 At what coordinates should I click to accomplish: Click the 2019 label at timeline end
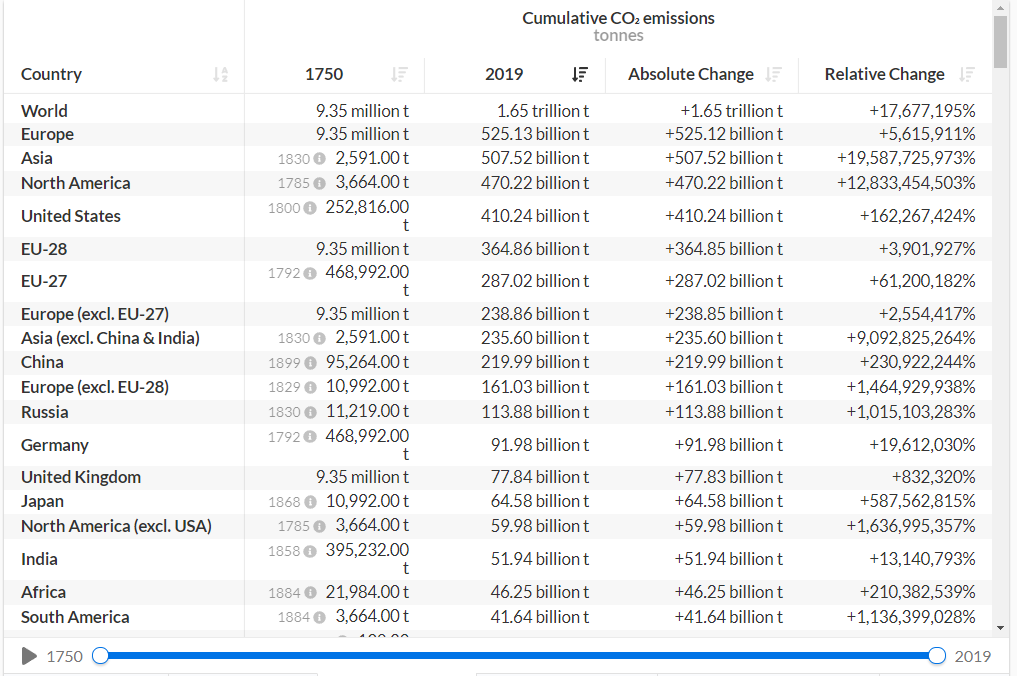coord(973,657)
